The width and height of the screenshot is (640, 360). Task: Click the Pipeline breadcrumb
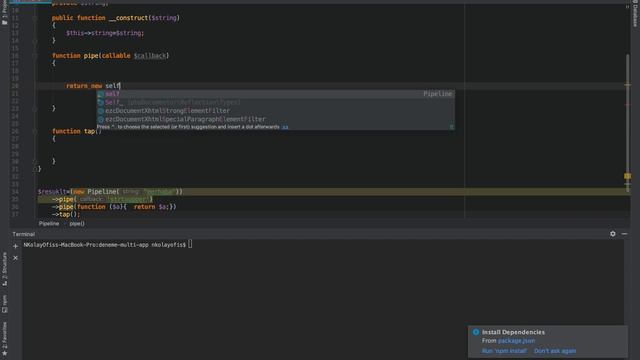point(49,224)
